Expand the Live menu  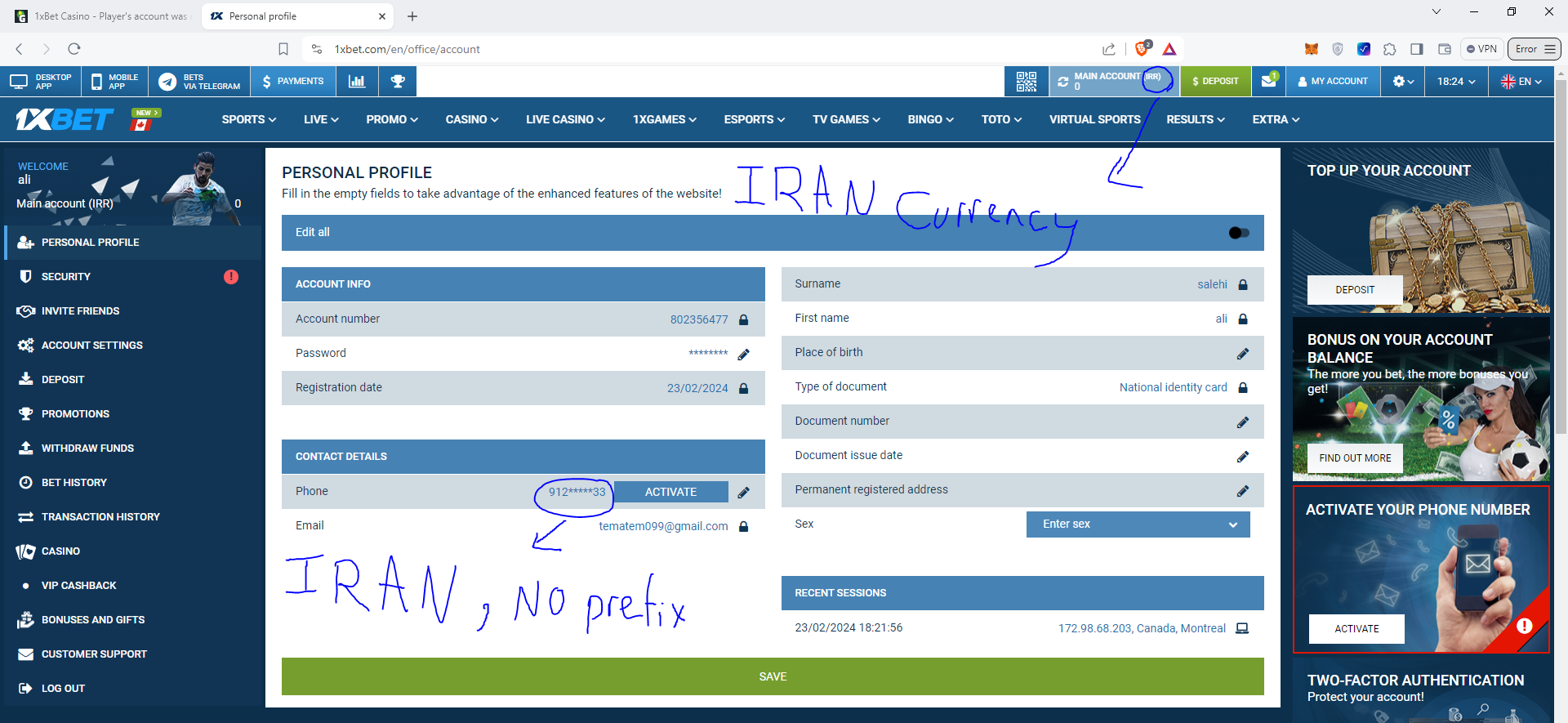321,119
